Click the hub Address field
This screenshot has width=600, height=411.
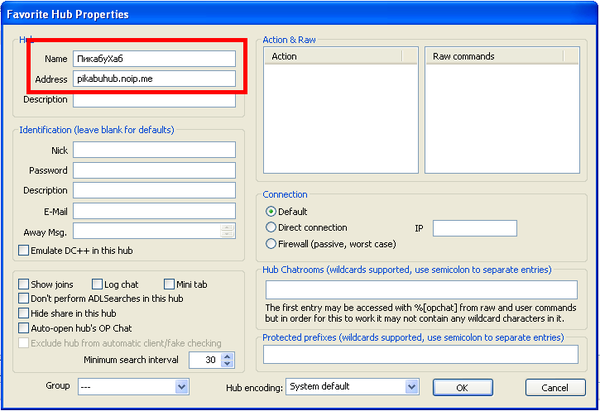point(154,79)
